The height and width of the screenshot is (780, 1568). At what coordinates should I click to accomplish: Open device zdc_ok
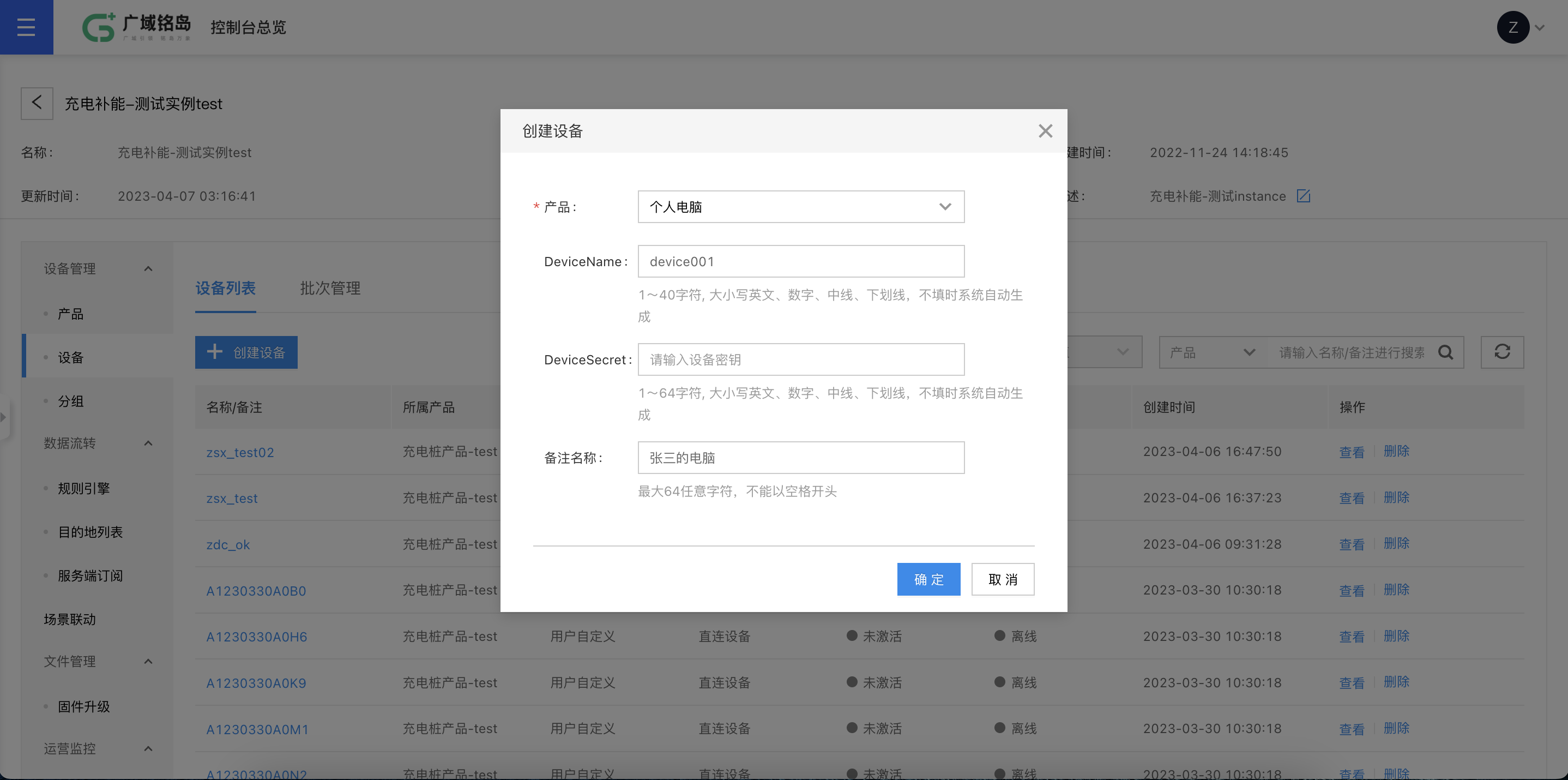tap(228, 544)
